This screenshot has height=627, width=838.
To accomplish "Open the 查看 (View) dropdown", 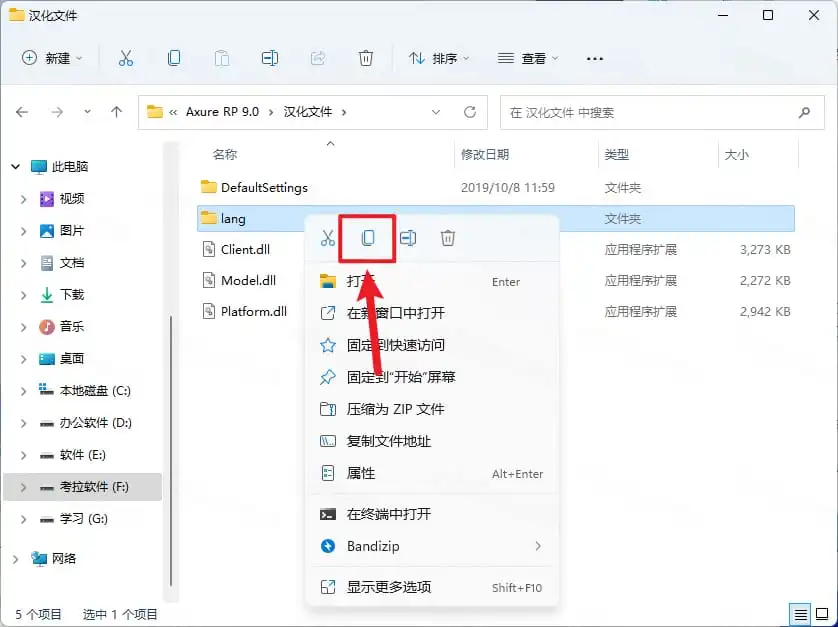I will tap(527, 58).
